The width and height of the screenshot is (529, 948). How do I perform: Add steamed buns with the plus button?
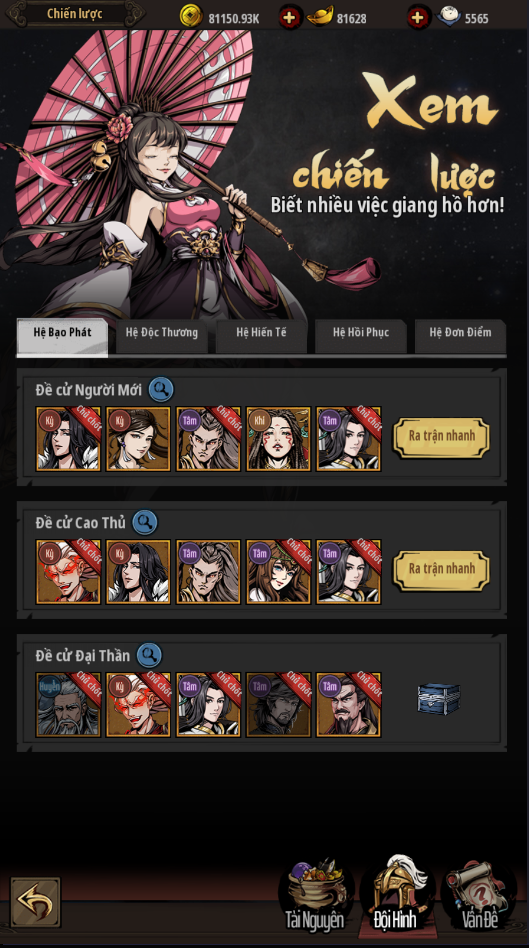point(418,18)
